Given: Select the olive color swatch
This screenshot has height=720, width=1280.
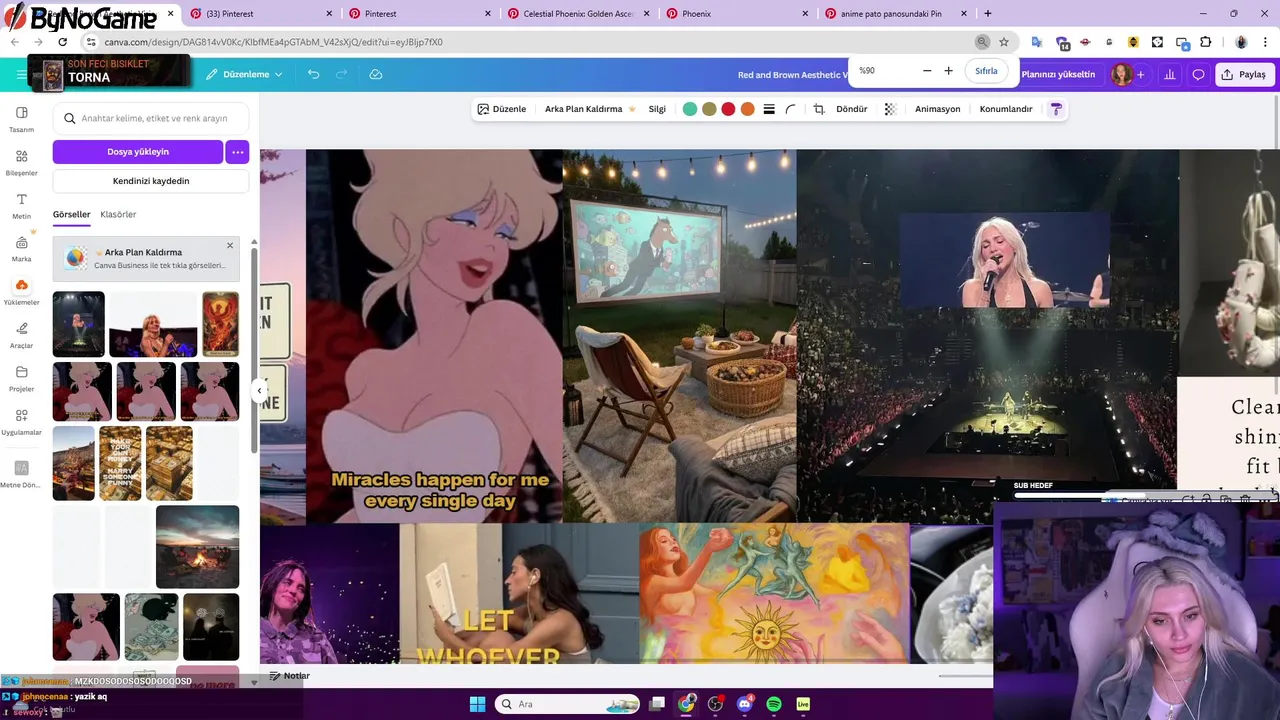Looking at the screenshot, I should 709,109.
